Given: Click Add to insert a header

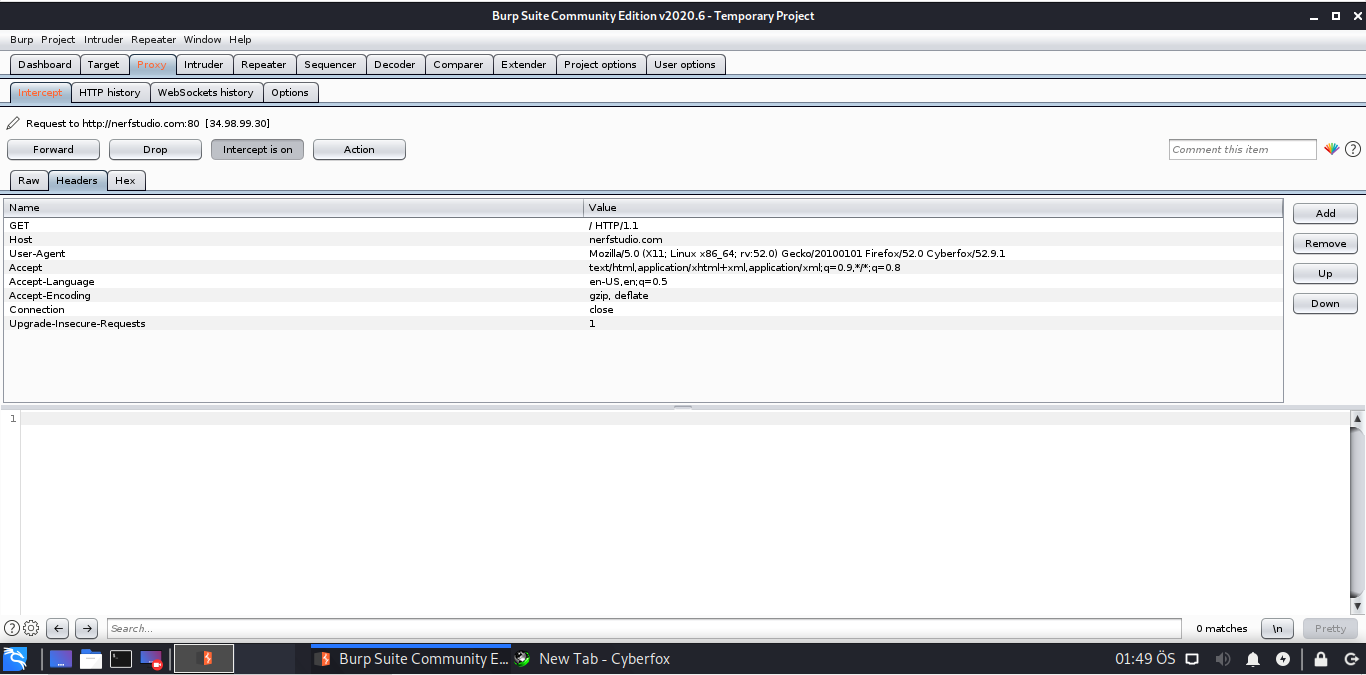Looking at the screenshot, I should (x=1325, y=213).
